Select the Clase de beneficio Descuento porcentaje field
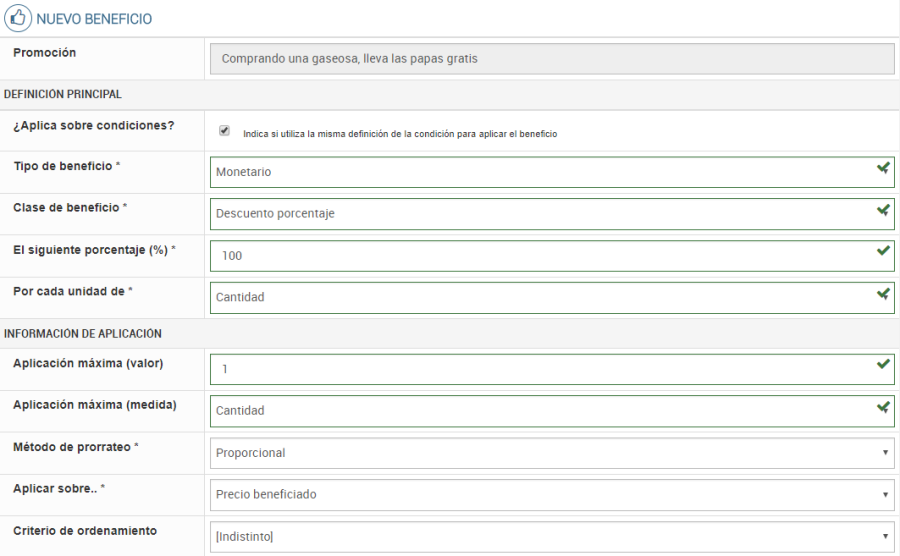900x556 pixels. point(540,214)
